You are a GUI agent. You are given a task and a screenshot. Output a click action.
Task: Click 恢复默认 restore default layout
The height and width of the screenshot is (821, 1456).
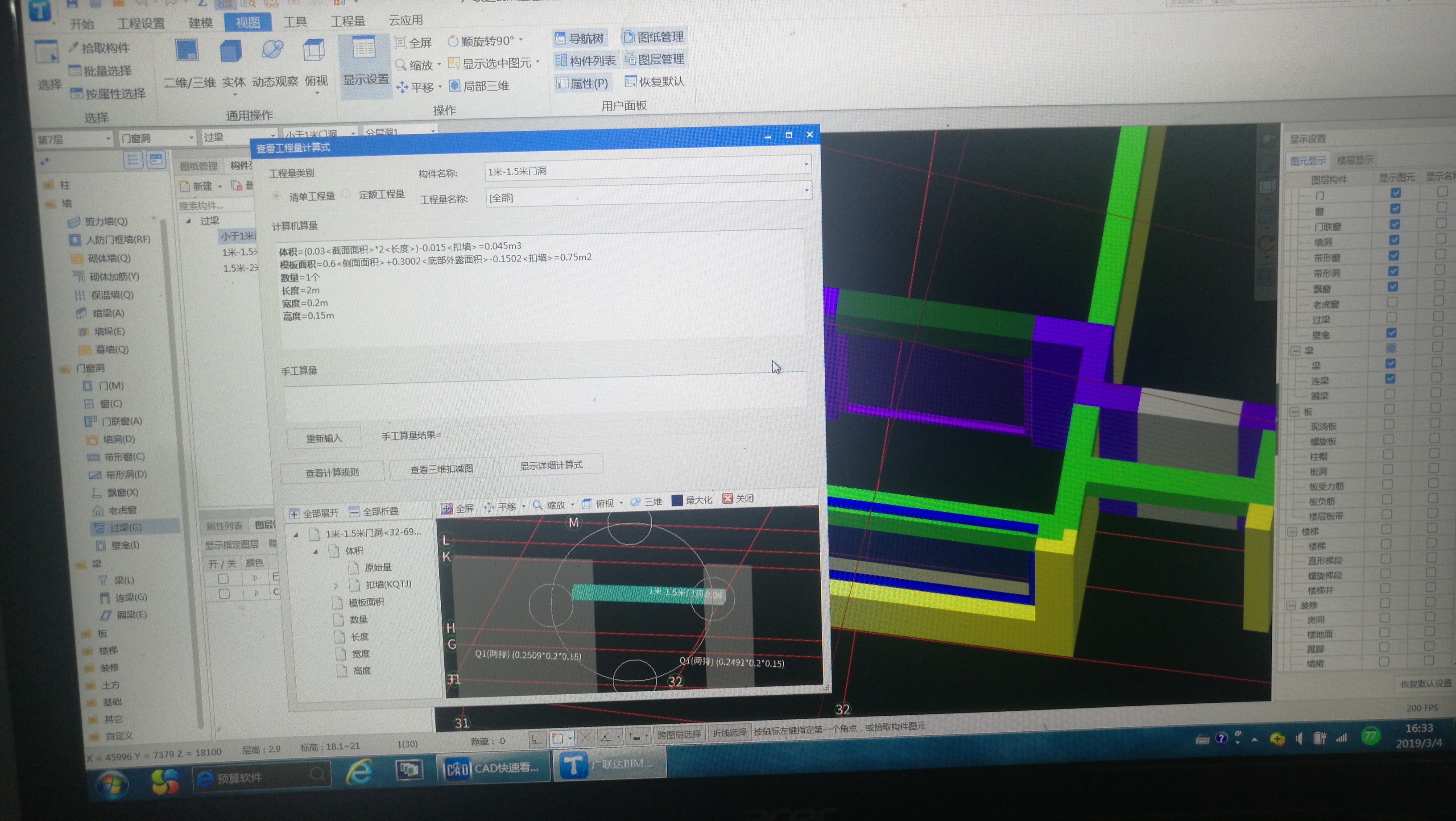[654, 81]
